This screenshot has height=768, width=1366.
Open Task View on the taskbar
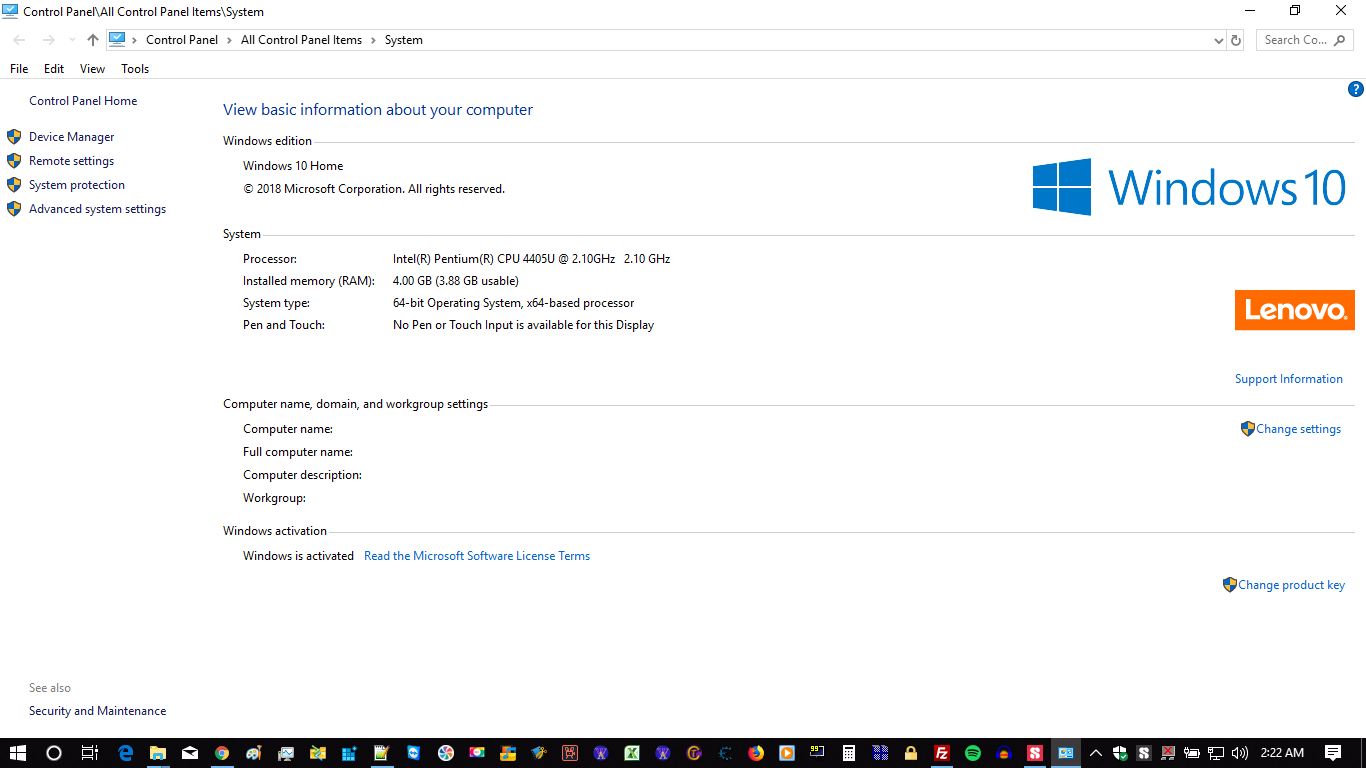click(x=89, y=753)
